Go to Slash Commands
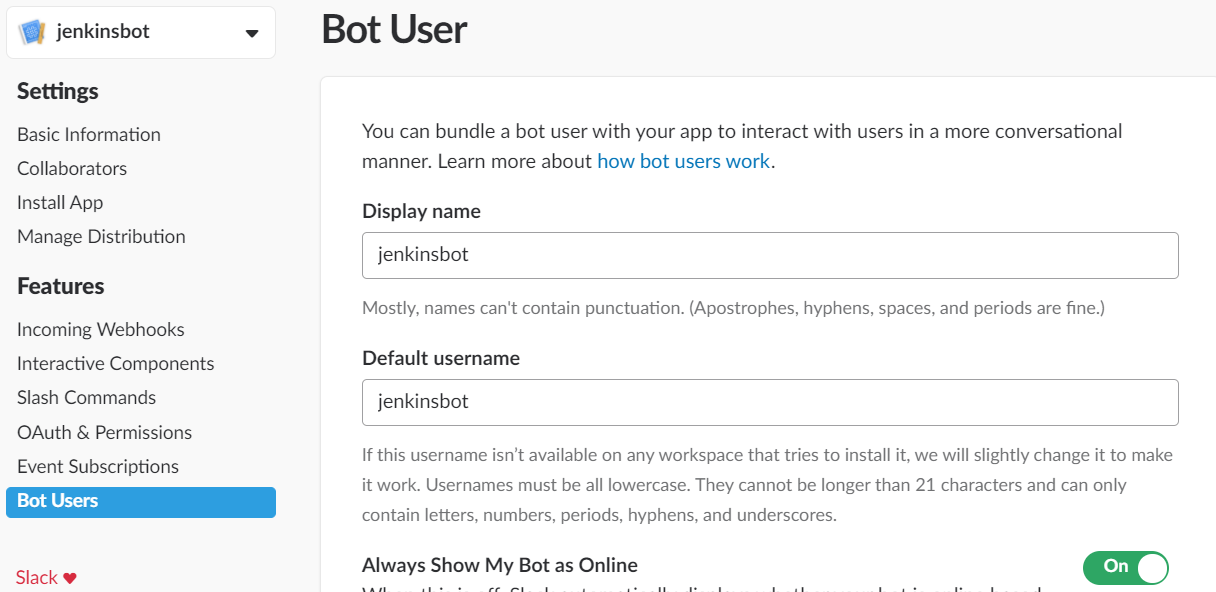The image size is (1216, 592). pos(87,397)
